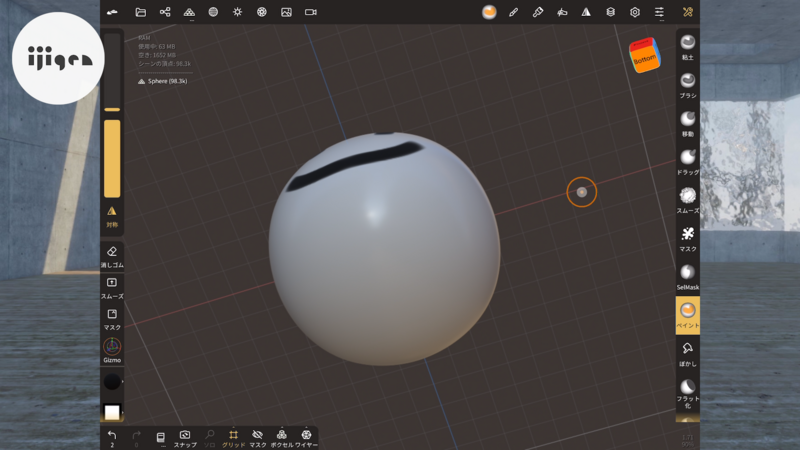Select the 粘土 (Clay) tool
The width and height of the screenshot is (800, 450).
[x=688, y=47]
